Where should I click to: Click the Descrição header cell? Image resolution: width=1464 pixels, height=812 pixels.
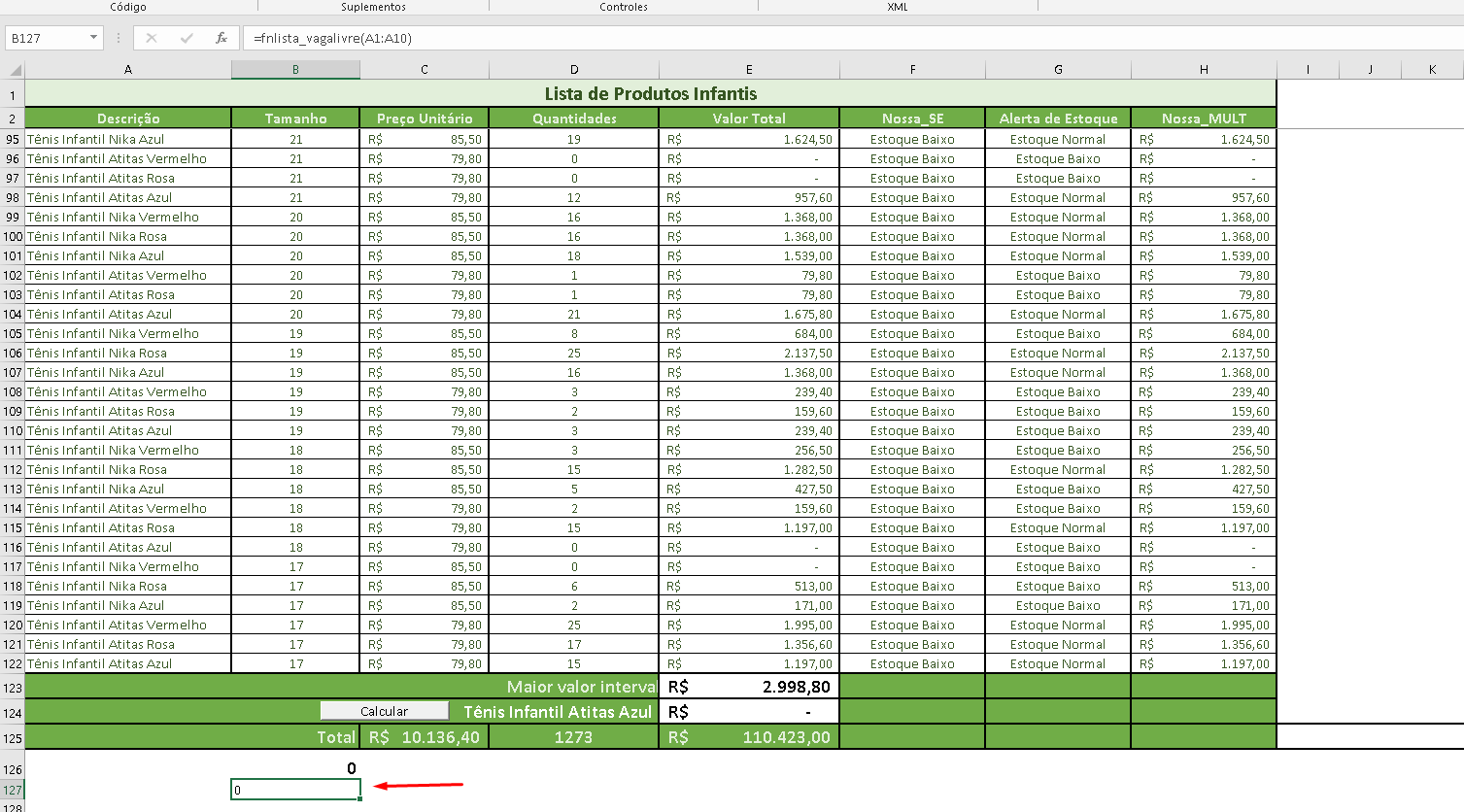pyautogui.click(x=128, y=118)
